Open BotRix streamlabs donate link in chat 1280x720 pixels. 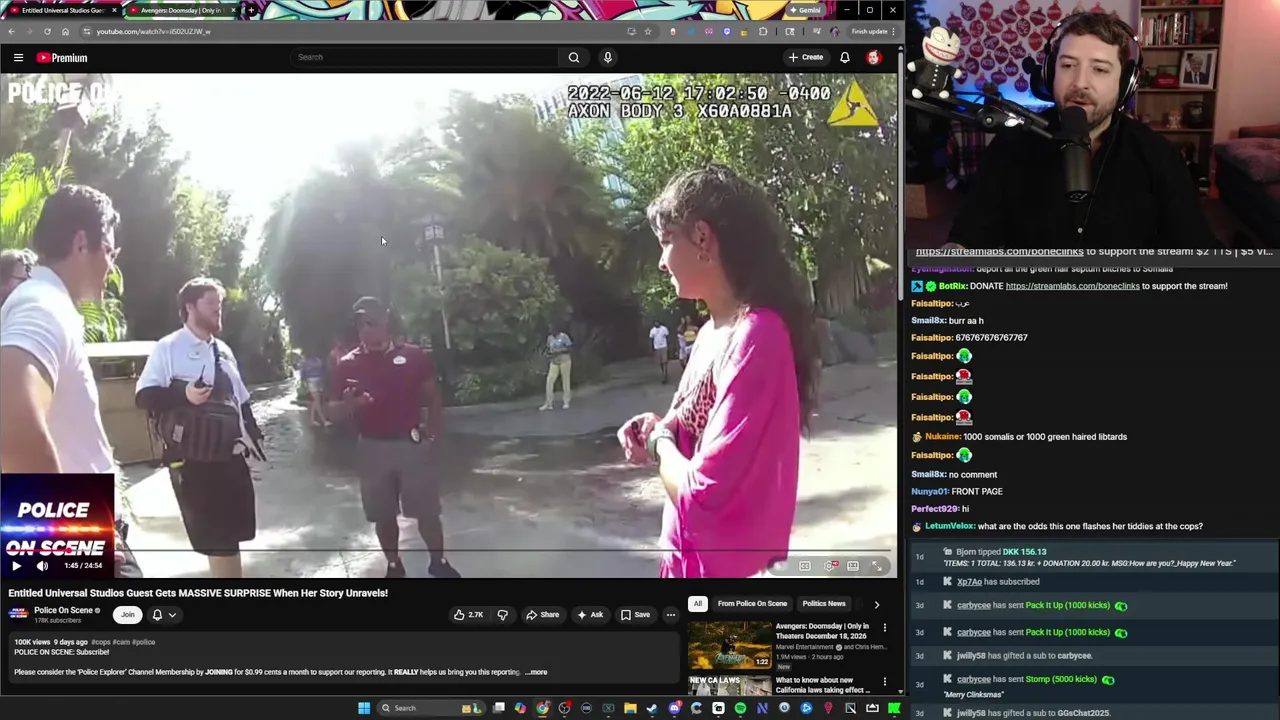[x=1072, y=286]
